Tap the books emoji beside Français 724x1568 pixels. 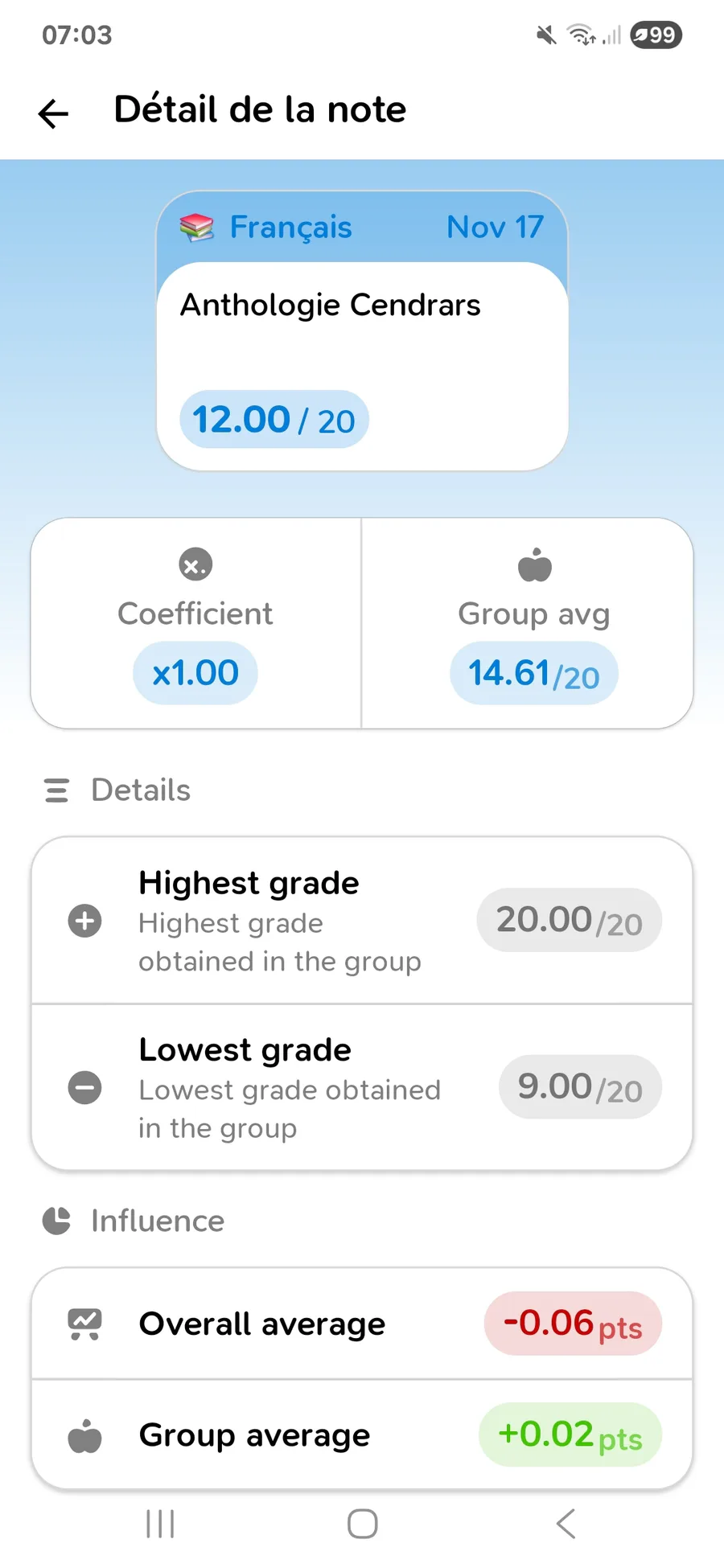[196, 228]
